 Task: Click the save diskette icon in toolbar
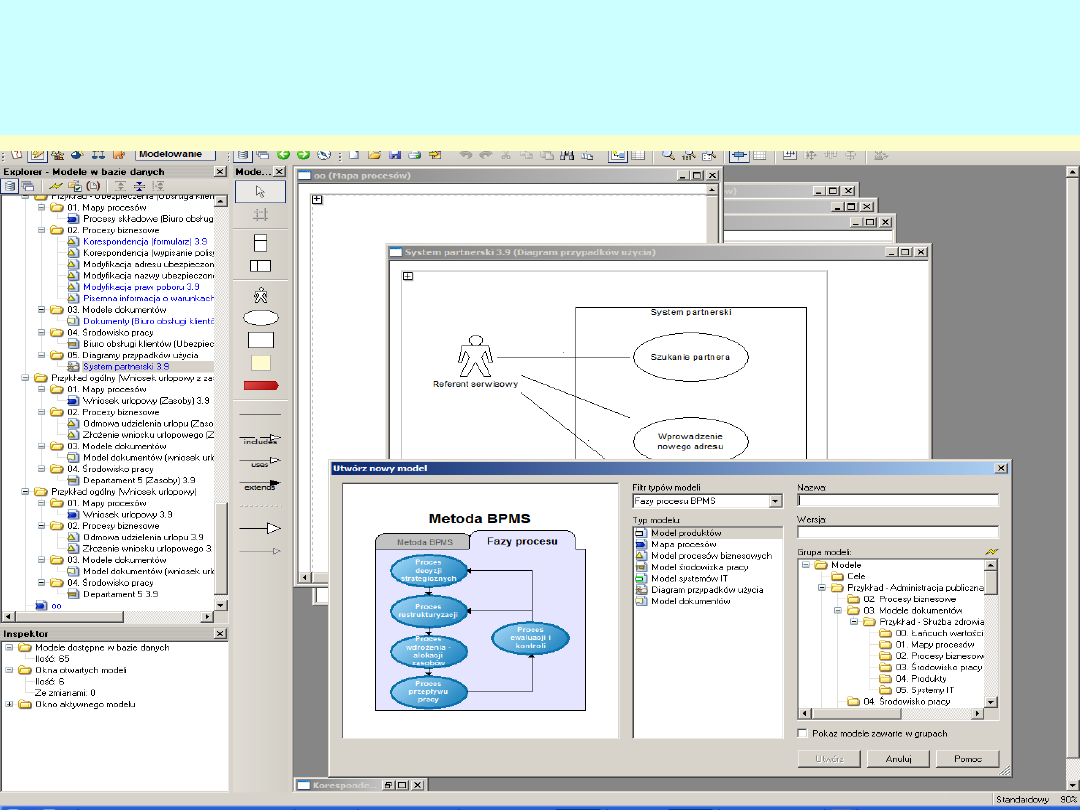(395, 155)
